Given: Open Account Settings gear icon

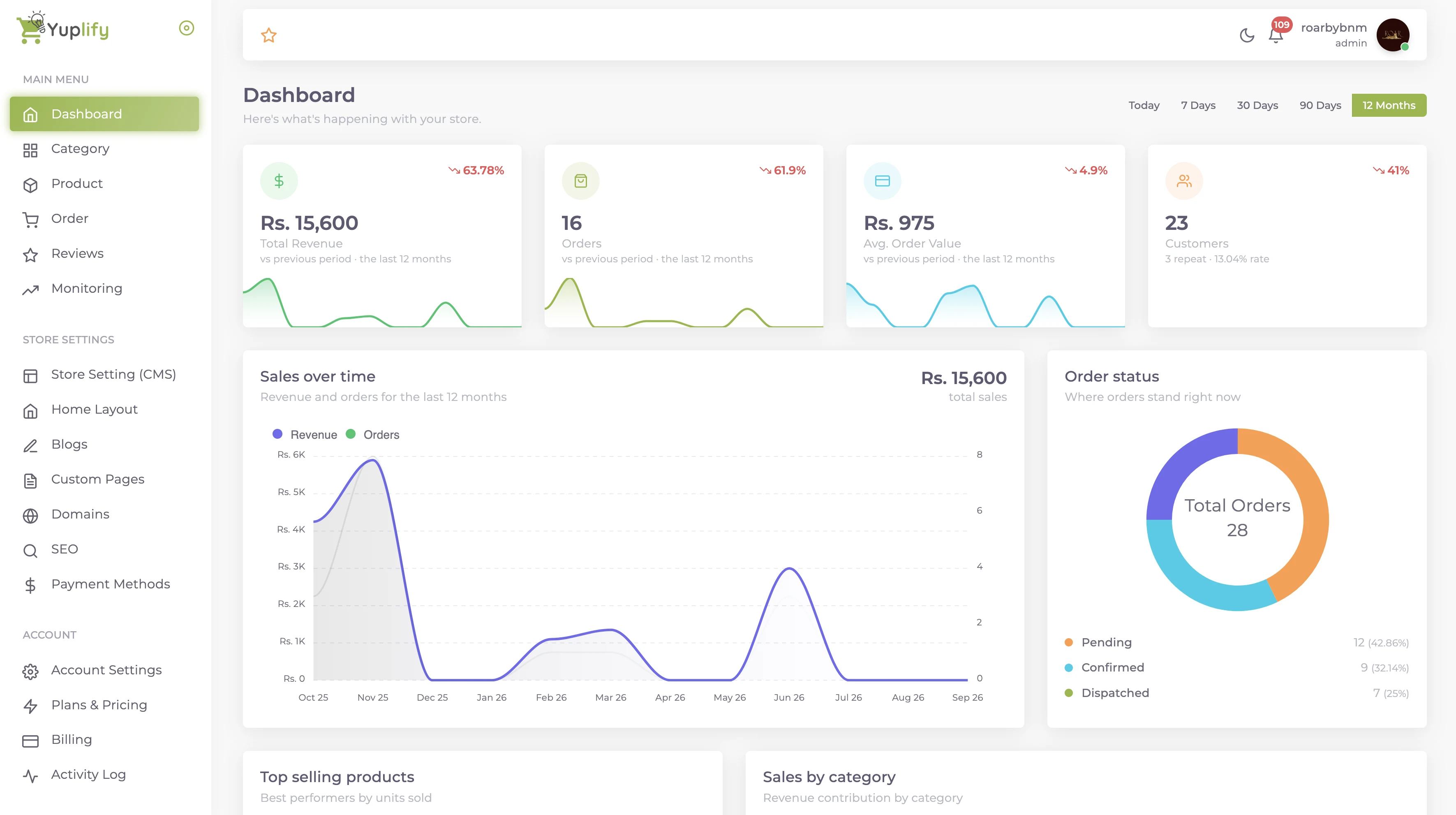Looking at the screenshot, I should pos(30,671).
